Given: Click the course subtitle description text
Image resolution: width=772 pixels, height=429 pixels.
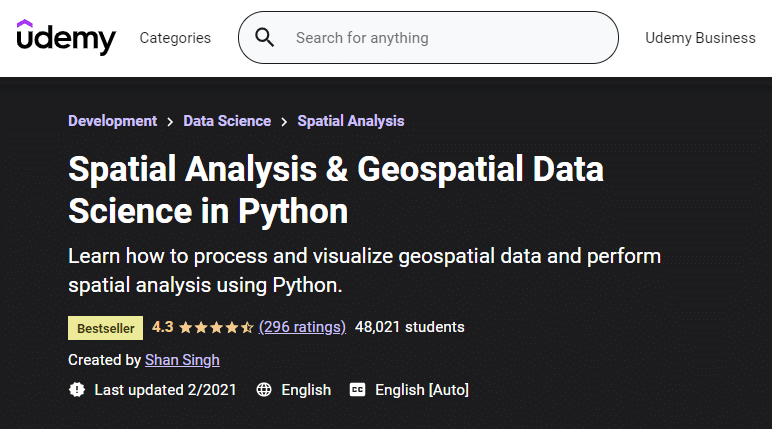Looking at the screenshot, I should coord(364,270).
